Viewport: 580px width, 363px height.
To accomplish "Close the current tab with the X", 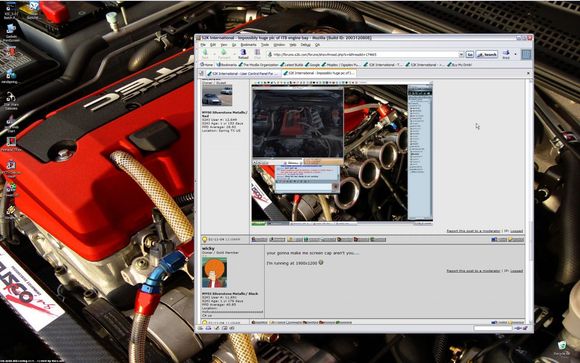I will pos(528,73).
